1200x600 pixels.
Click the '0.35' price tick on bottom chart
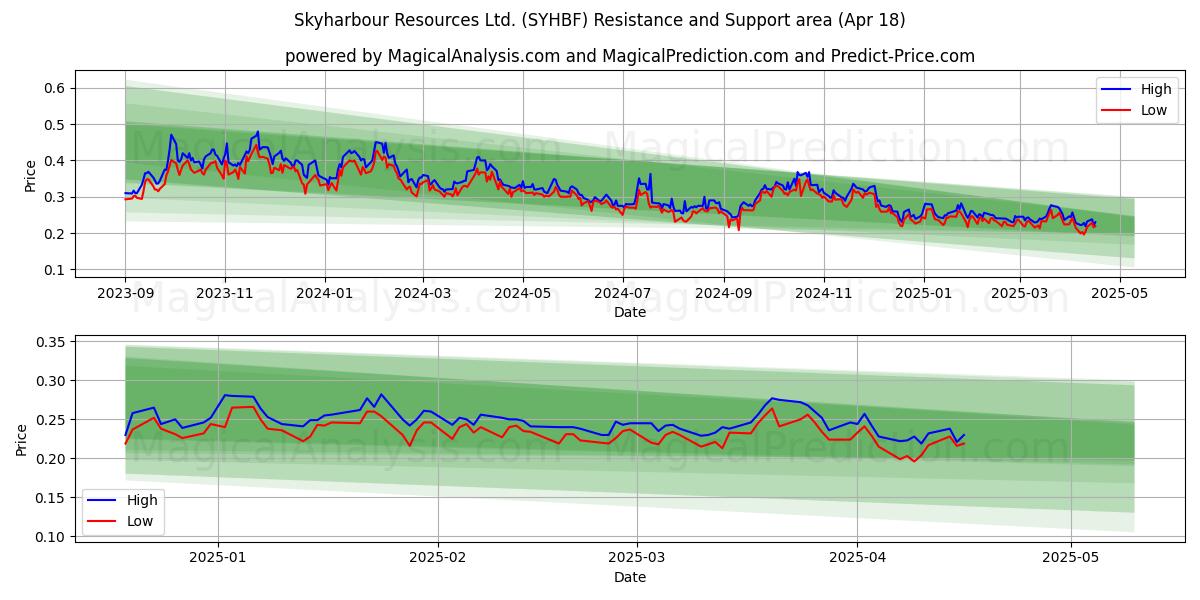coord(52,342)
